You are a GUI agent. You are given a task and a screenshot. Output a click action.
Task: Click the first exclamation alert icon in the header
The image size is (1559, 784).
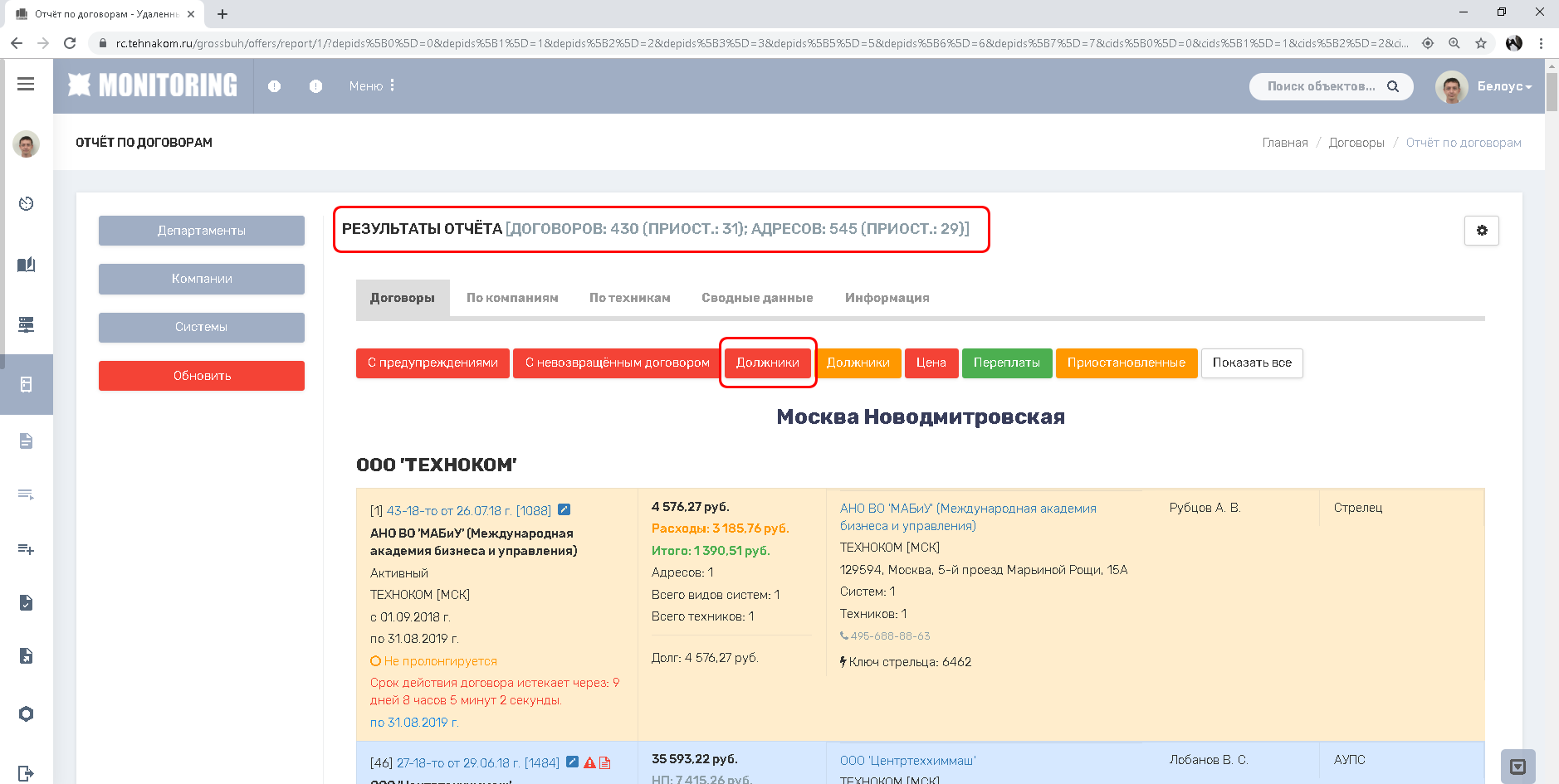[x=275, y=86]
